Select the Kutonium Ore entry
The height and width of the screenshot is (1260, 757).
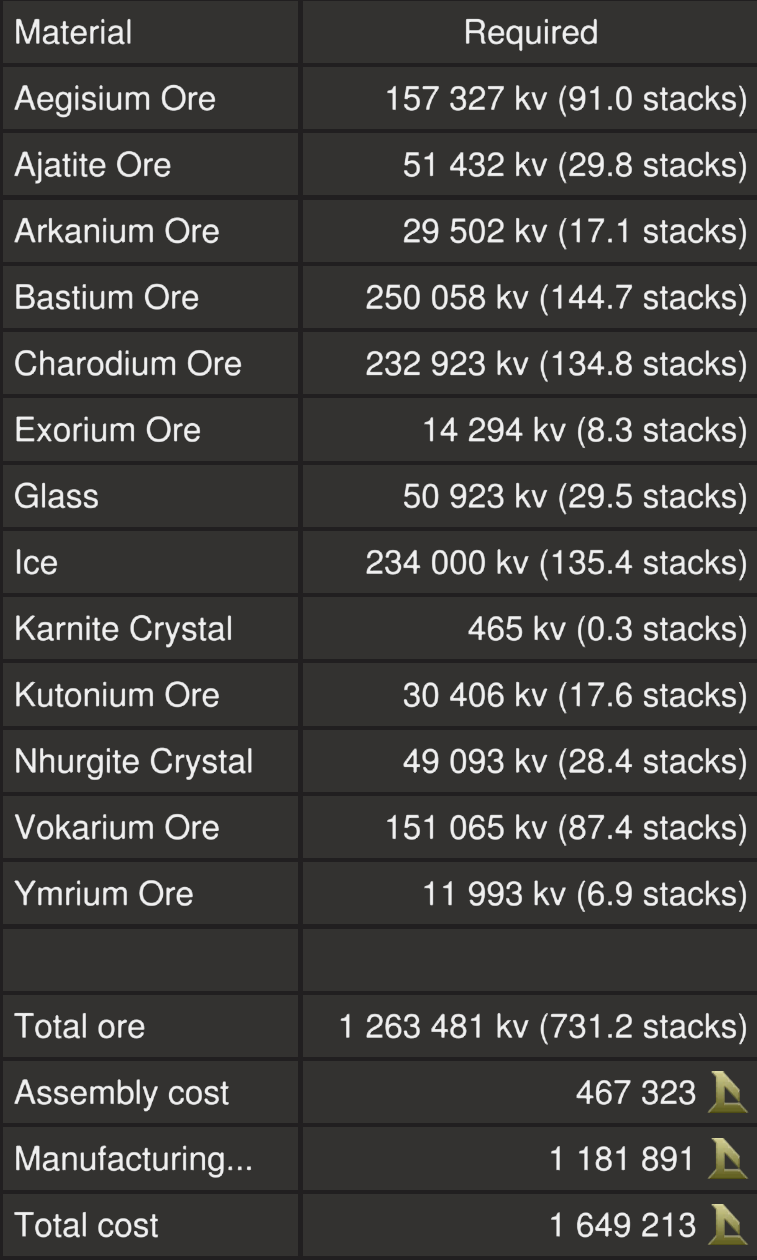(x=116, y=695)
